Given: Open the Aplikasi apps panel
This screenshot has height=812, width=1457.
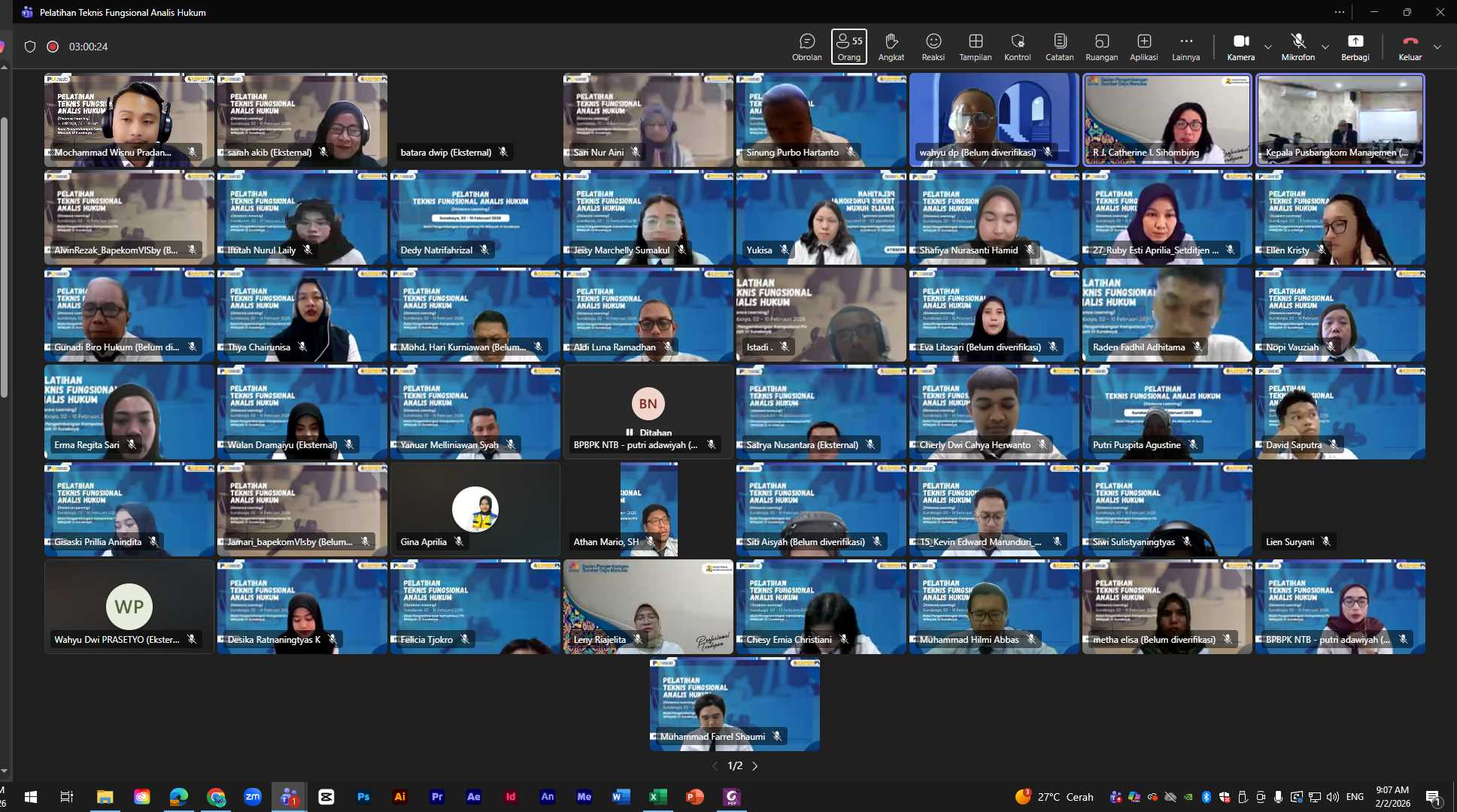Looking at the screenshot, I should (x=1143, y=47).
